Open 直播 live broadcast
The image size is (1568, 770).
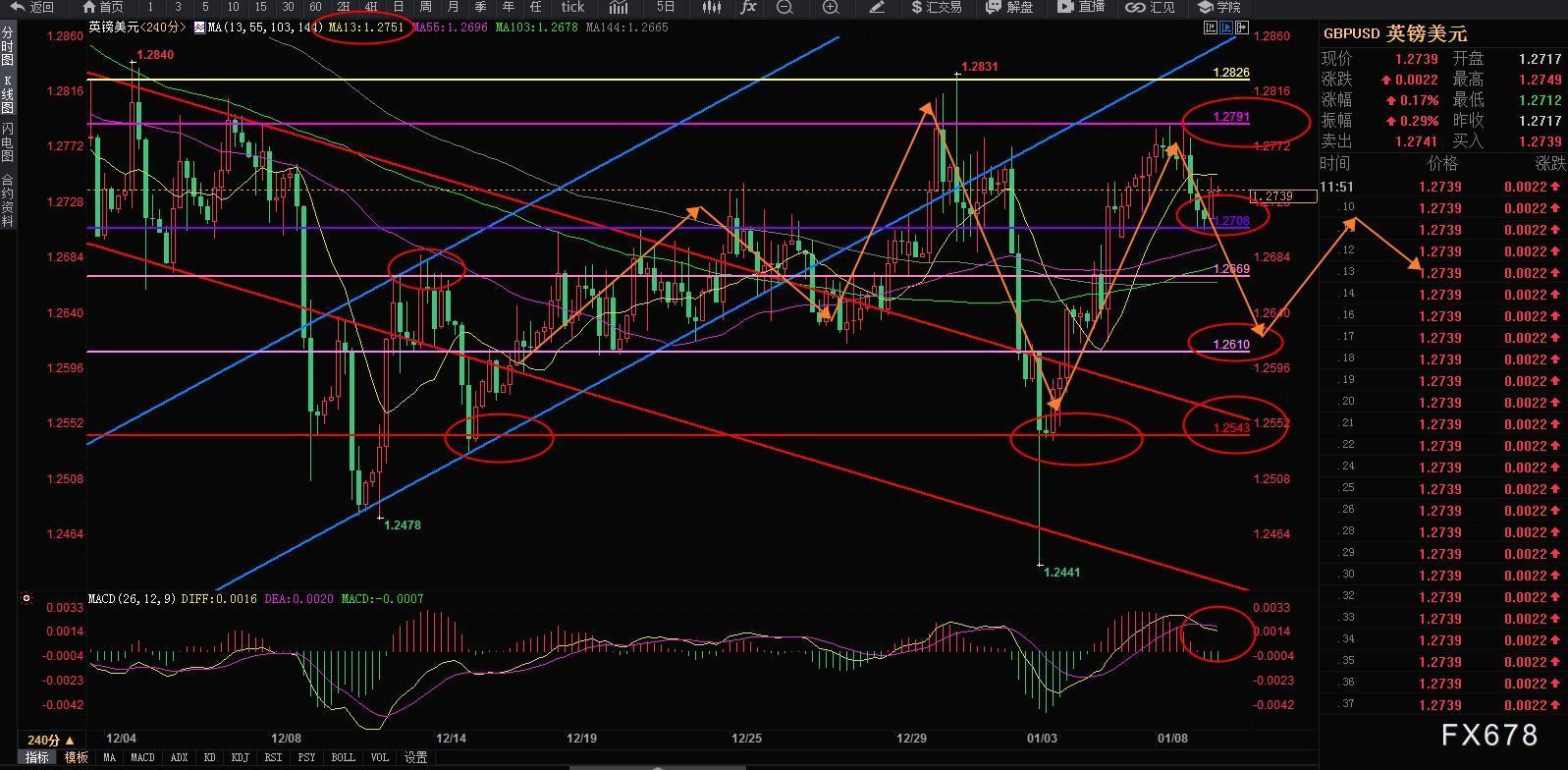point(1081,7)
